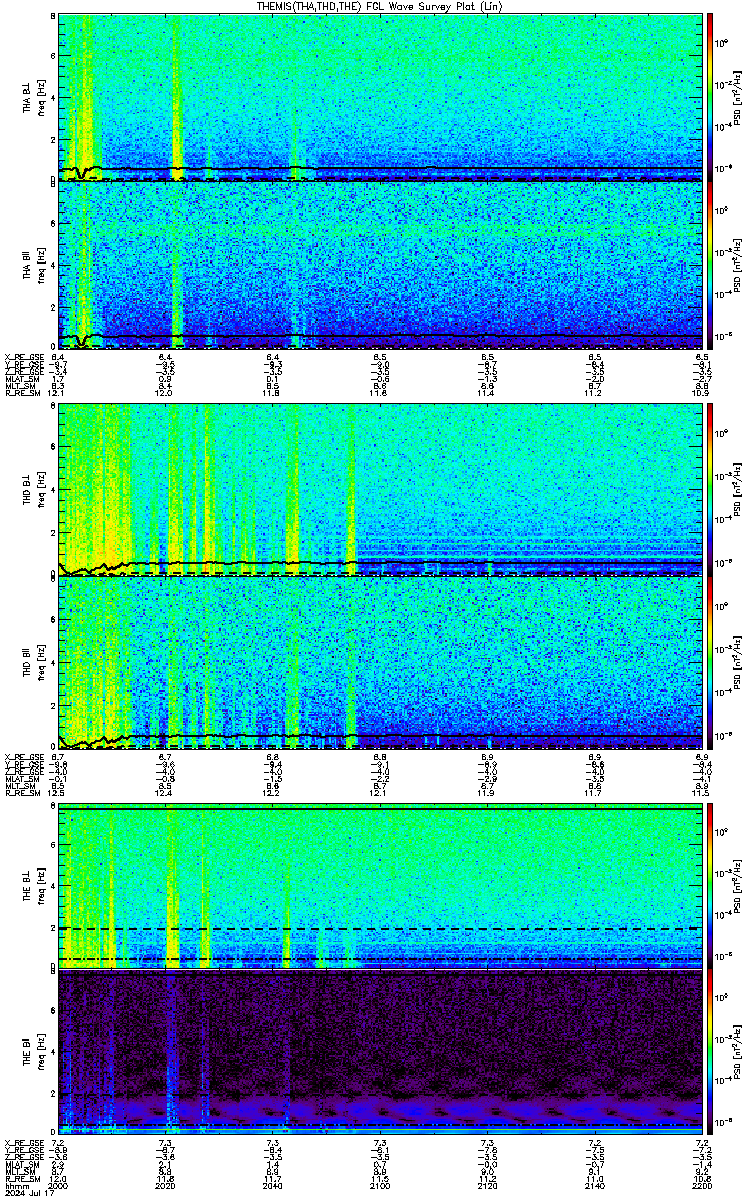Click the '2100' time tick label at bottom
Screen dimensions: 750x1200
[380, 1185]
